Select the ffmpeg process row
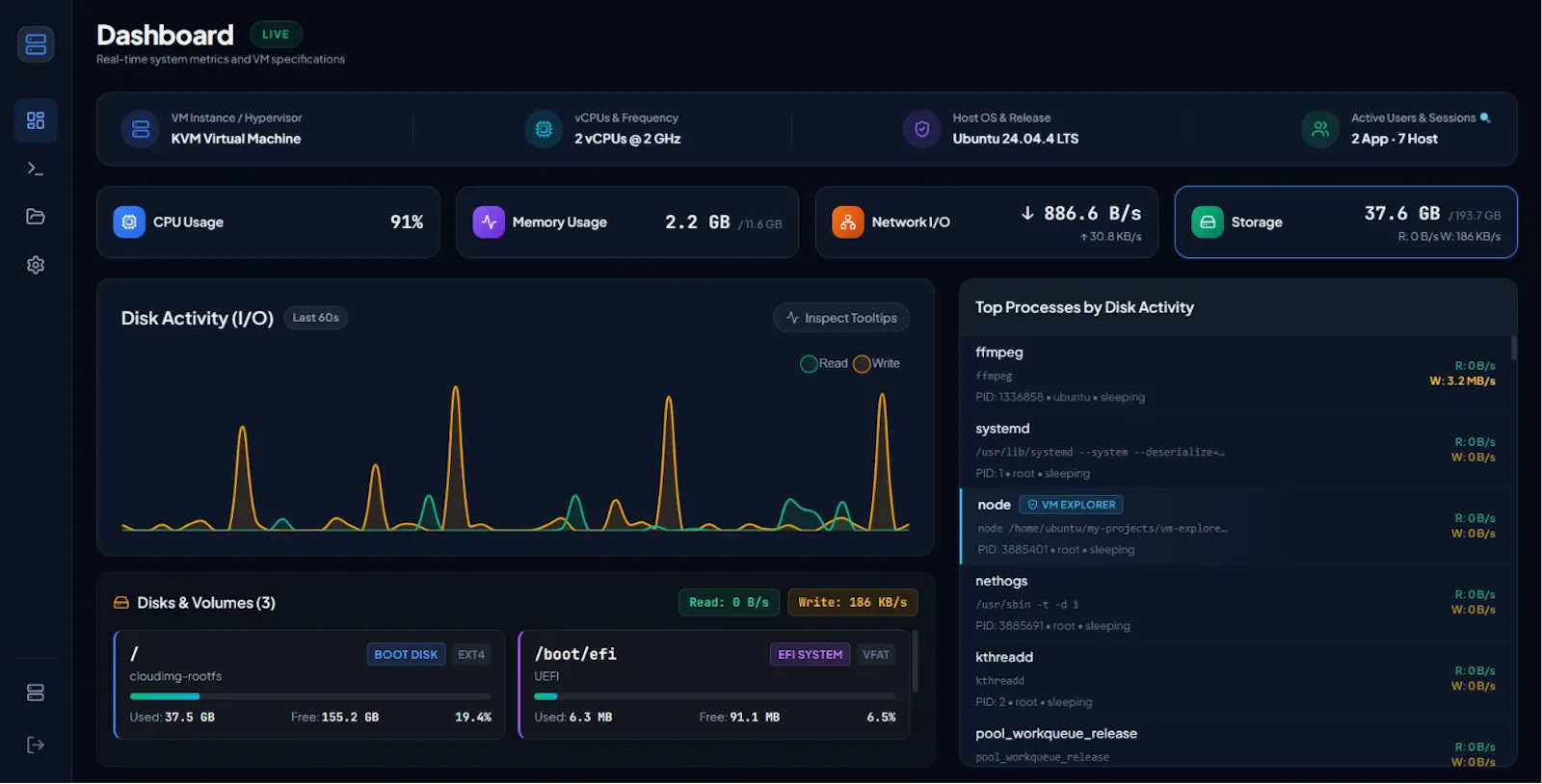 pos(1236,374)
